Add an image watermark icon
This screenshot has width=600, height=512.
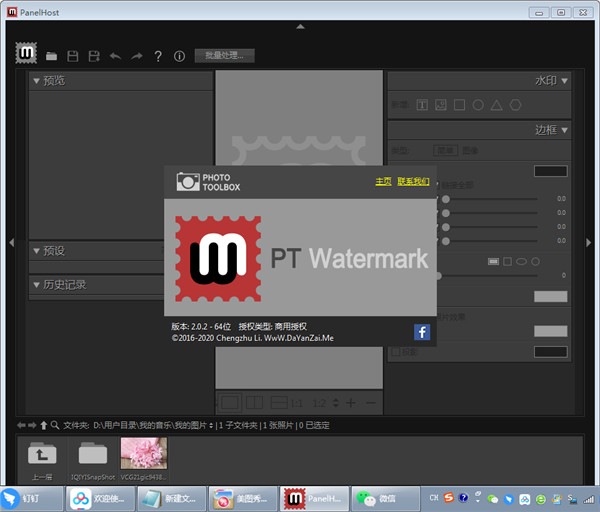click(x=441, y=105)
